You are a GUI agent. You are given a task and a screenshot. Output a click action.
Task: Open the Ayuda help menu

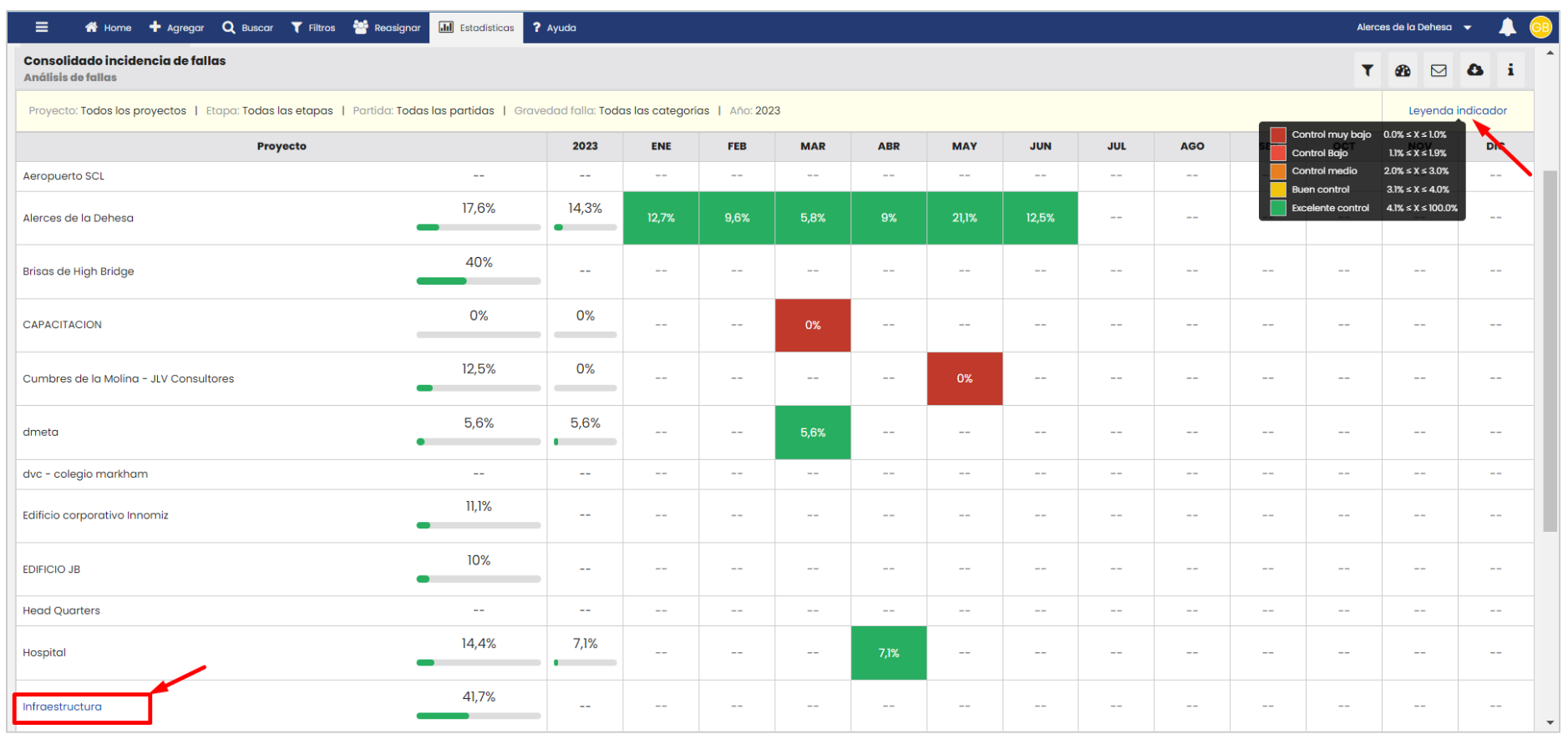pyautogui.click(x=555, y=28)
